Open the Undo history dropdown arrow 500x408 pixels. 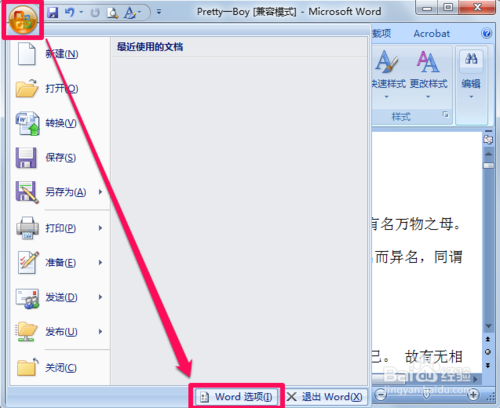(x=81, y=13)
